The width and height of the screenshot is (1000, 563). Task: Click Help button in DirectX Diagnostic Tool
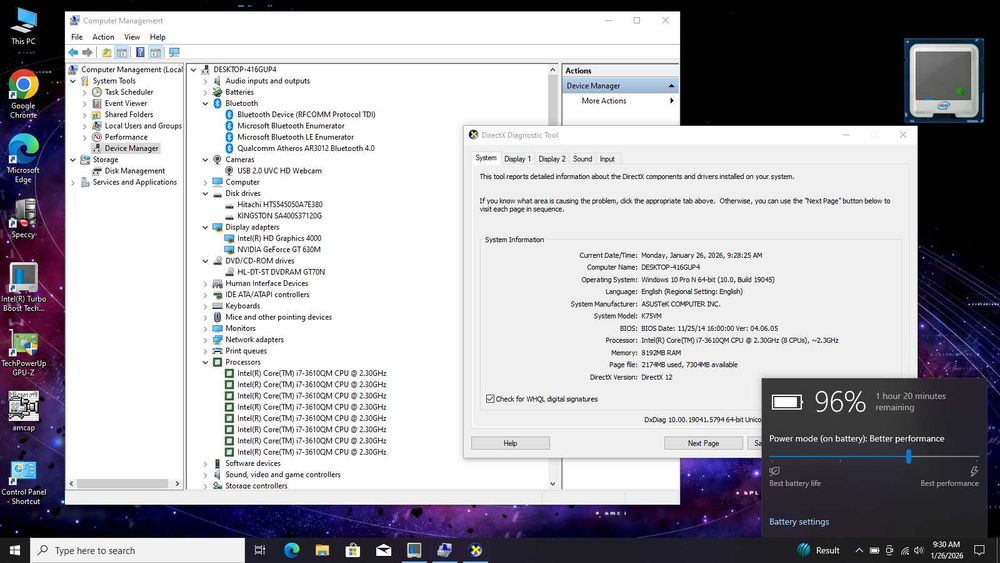510,443
